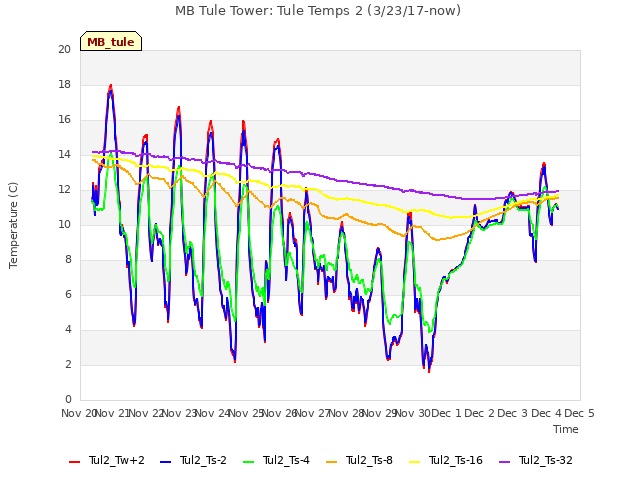Click the 'Dec 1' x-axis label

(446, 413)
